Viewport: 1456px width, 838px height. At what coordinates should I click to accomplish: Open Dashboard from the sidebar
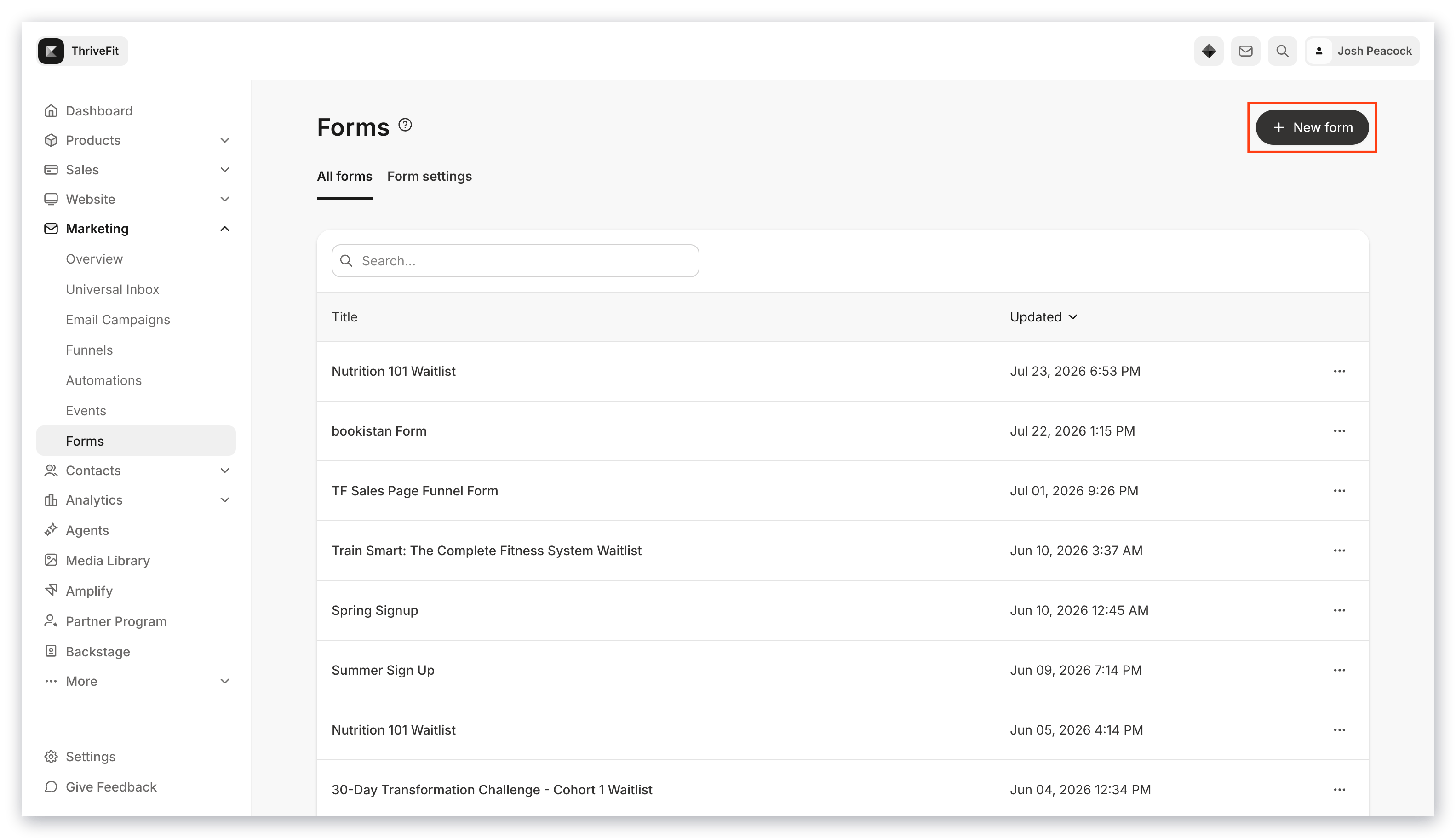coord(99,110)
